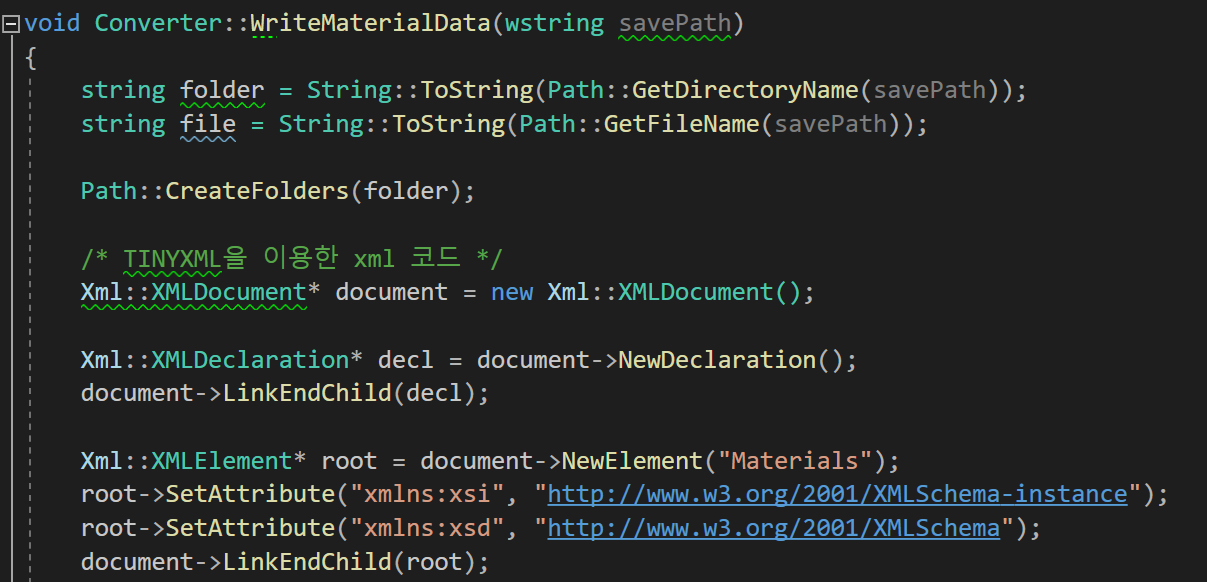The width and height of the screenshot is (1207, 582).
Task: Click LinkEndChild(root) call
Action: [x=349, y=562]
